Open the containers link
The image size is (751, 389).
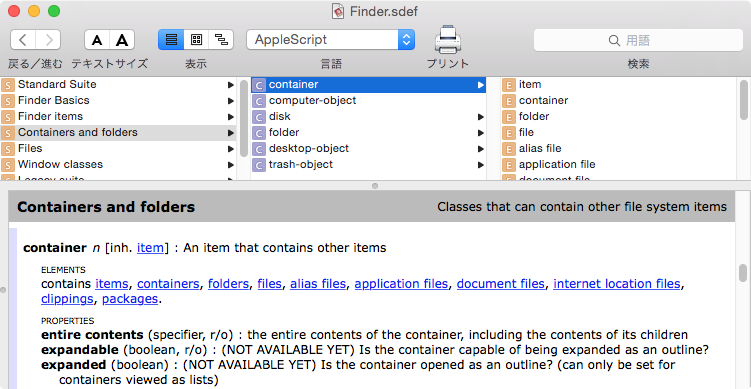[x=168, y=284]
